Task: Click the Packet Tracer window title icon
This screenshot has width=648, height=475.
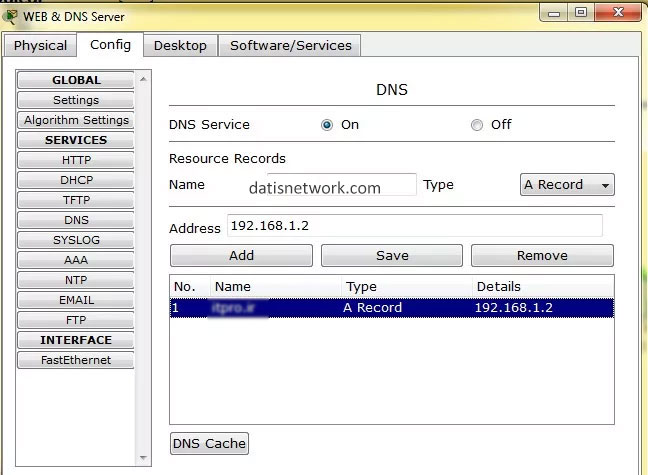Action: [x=10, y=17]
